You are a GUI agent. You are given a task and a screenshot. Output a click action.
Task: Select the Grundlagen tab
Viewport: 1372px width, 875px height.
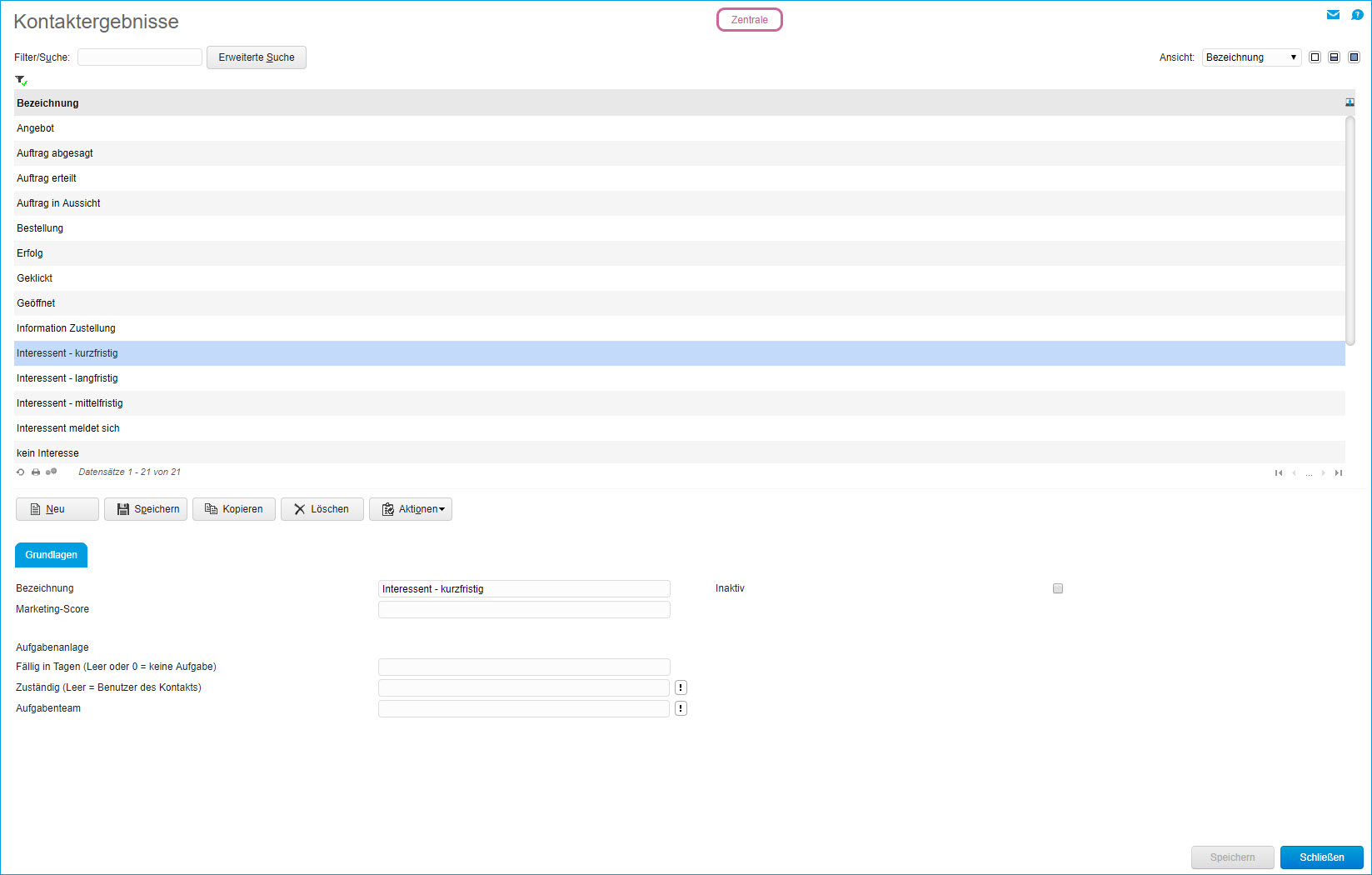pos(51,555)
